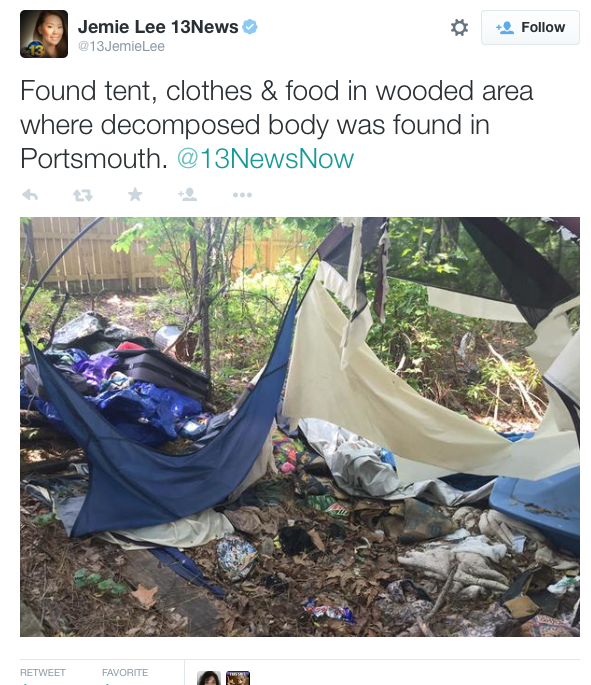
Task: Retweet this Portsmouth tweet
Action: click(x=83, y=195)
